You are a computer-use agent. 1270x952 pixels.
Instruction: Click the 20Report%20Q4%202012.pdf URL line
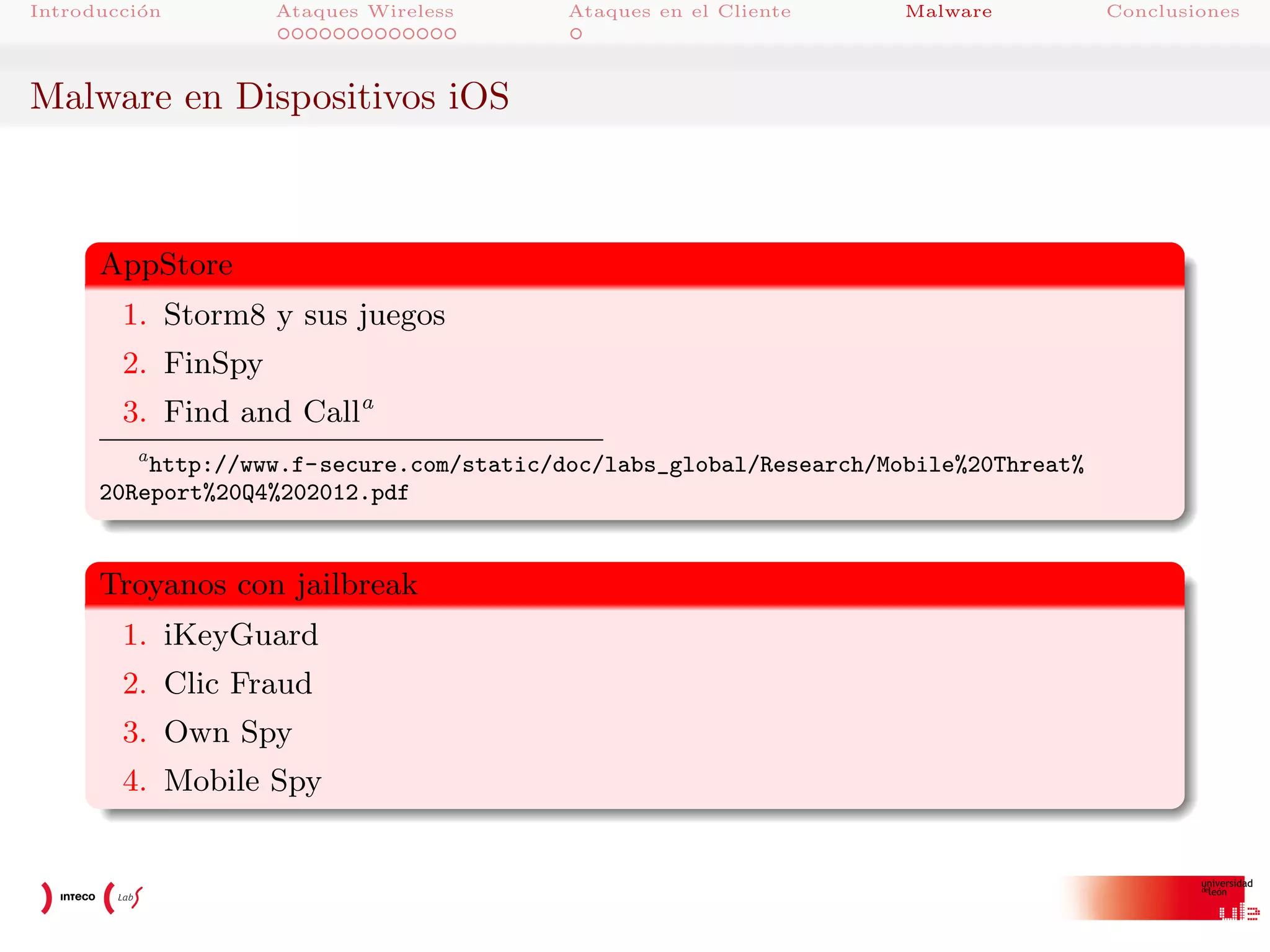coord(254,493)
